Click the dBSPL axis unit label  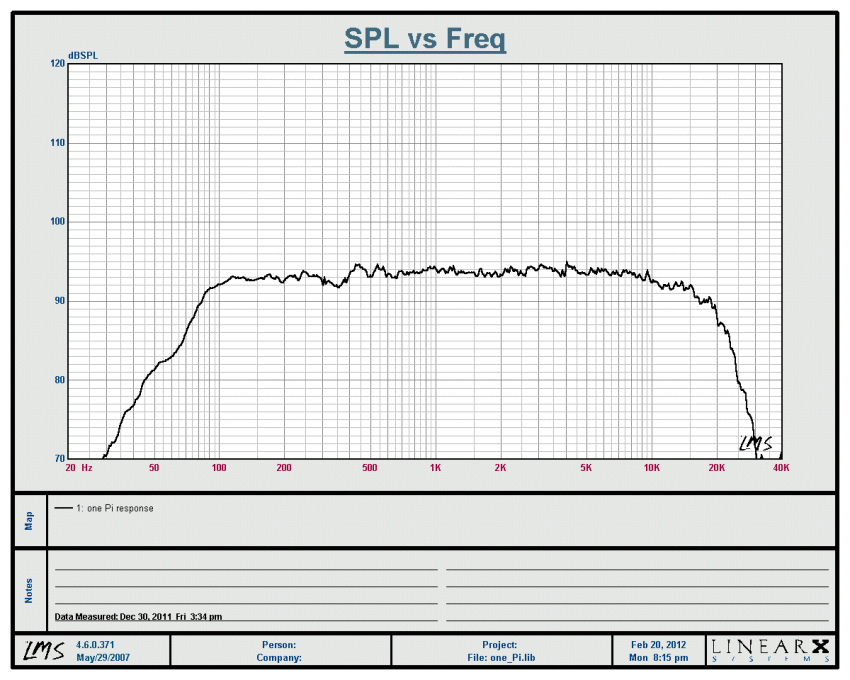(83, 54)
